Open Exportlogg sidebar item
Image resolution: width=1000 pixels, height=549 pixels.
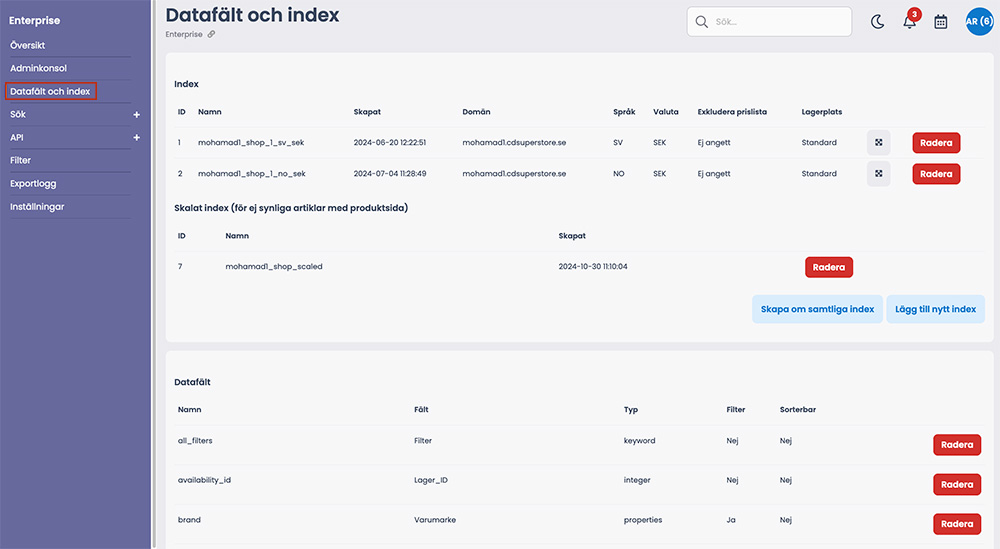[33, 184]
